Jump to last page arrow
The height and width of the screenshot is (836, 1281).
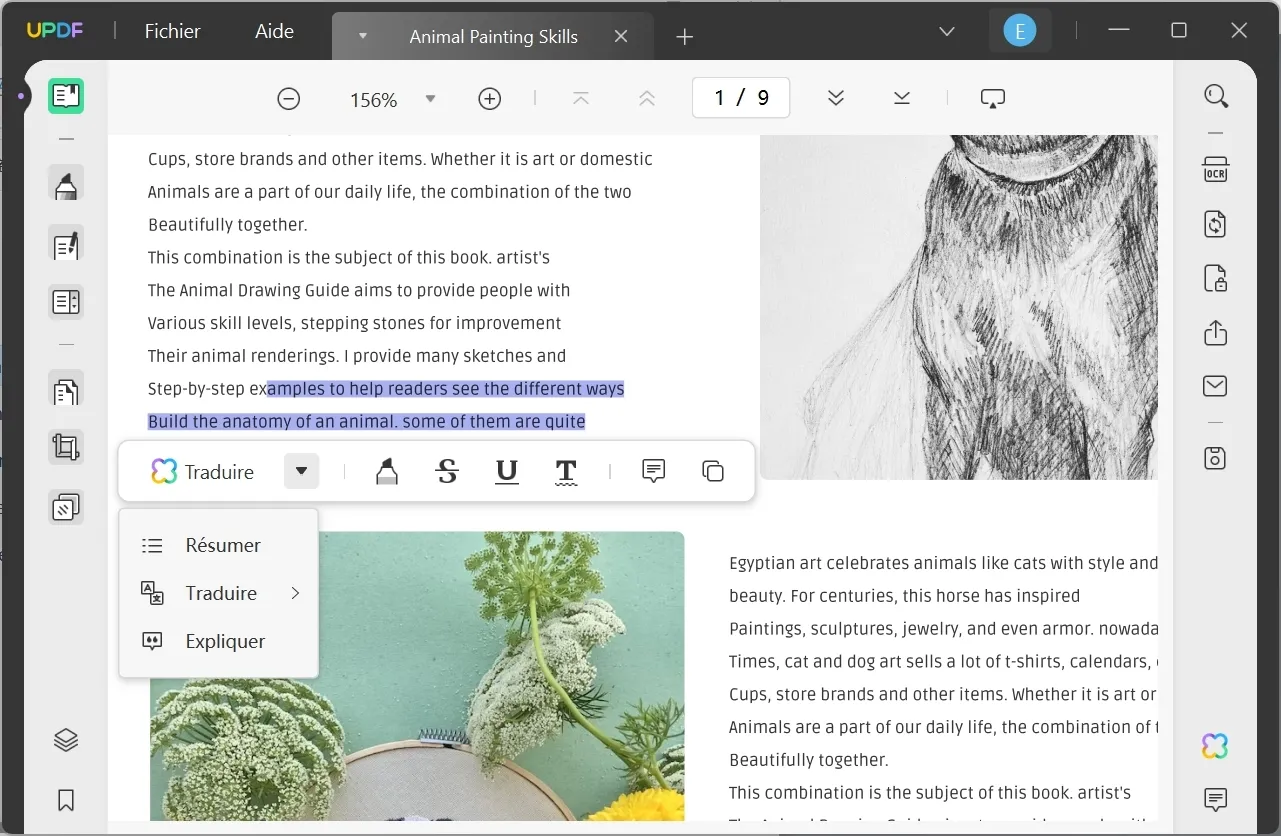(x=902, y=98)
